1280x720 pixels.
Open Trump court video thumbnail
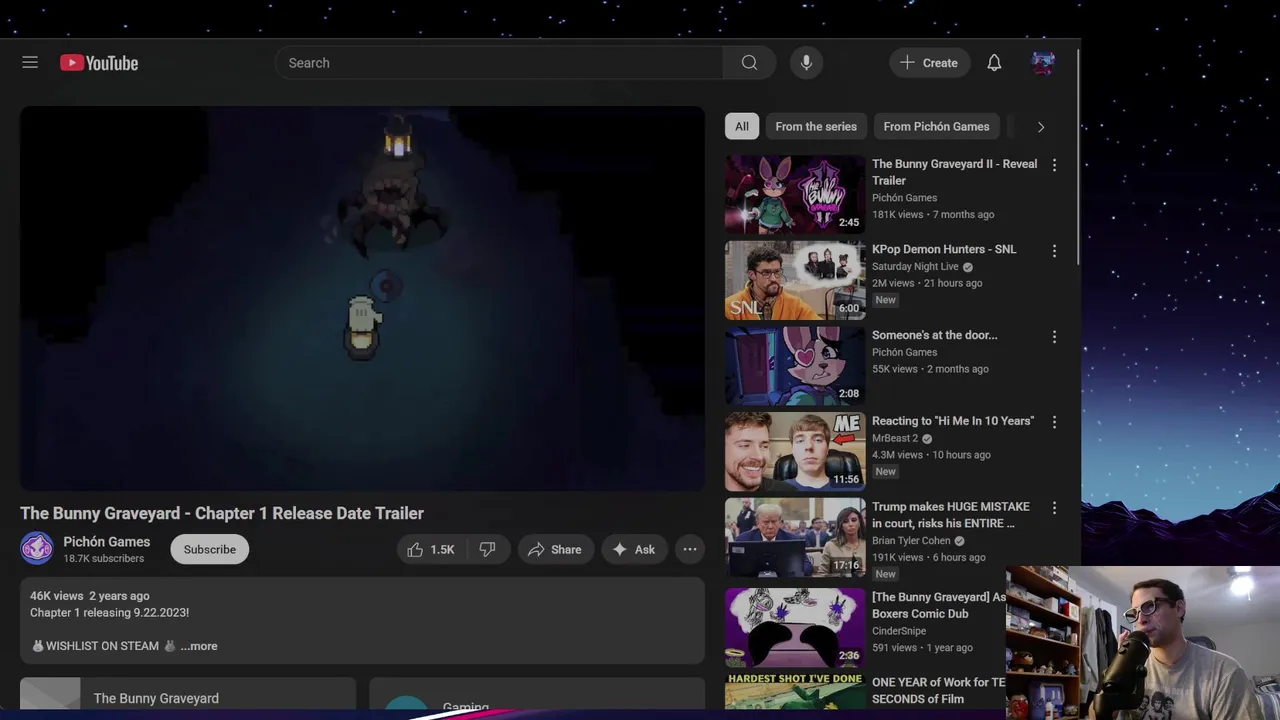[795, 537]
